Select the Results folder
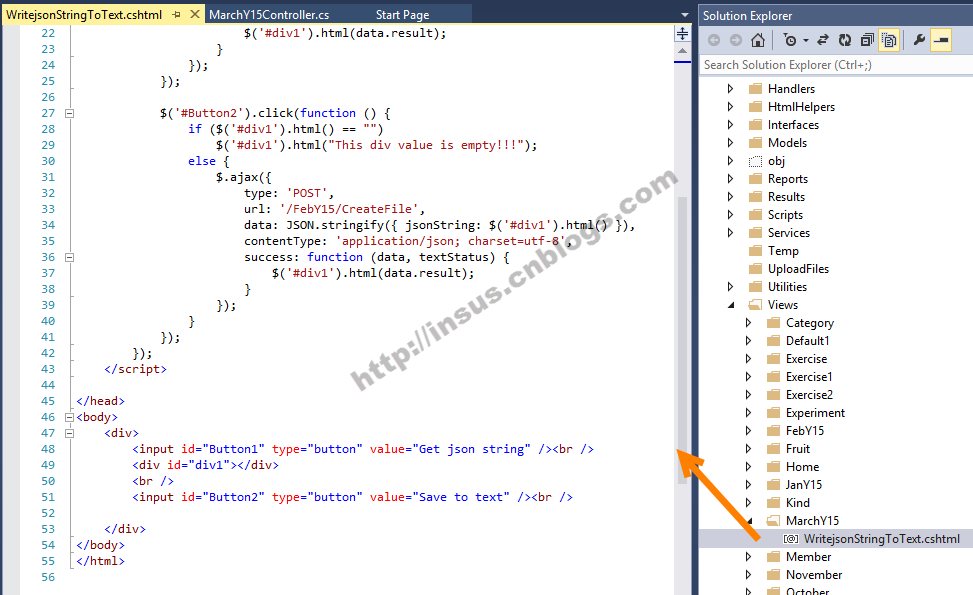The height and width of the screenshot is (595, 973). pos(786,197)
